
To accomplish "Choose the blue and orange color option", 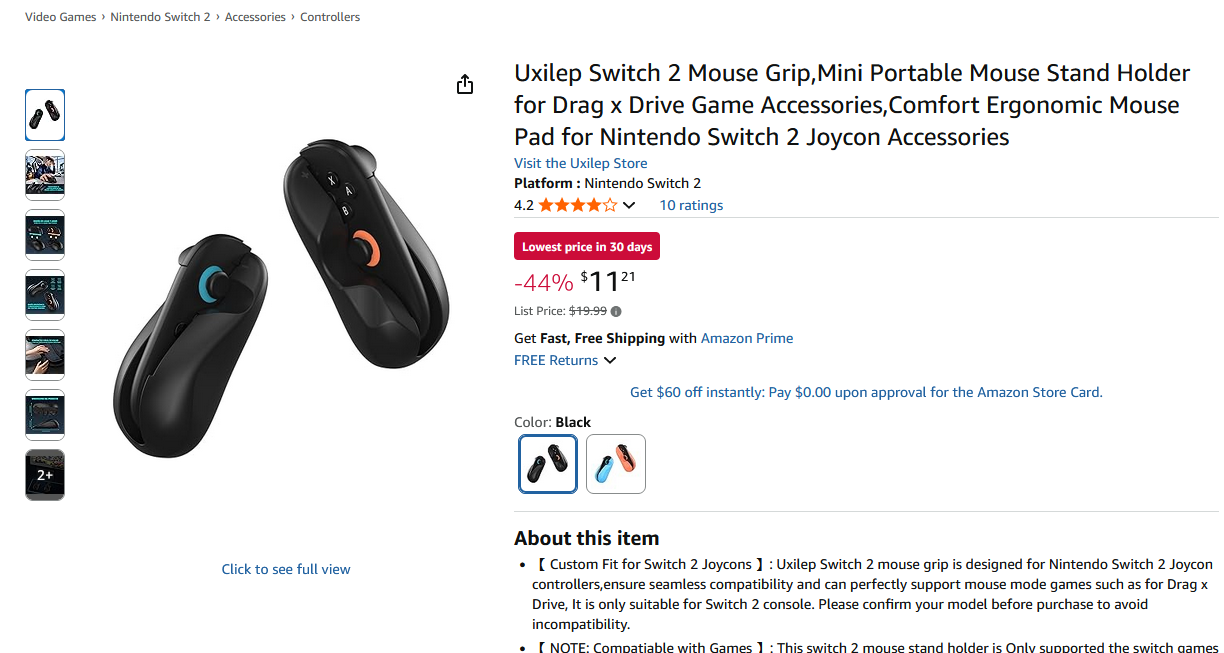I will (616, 464).
